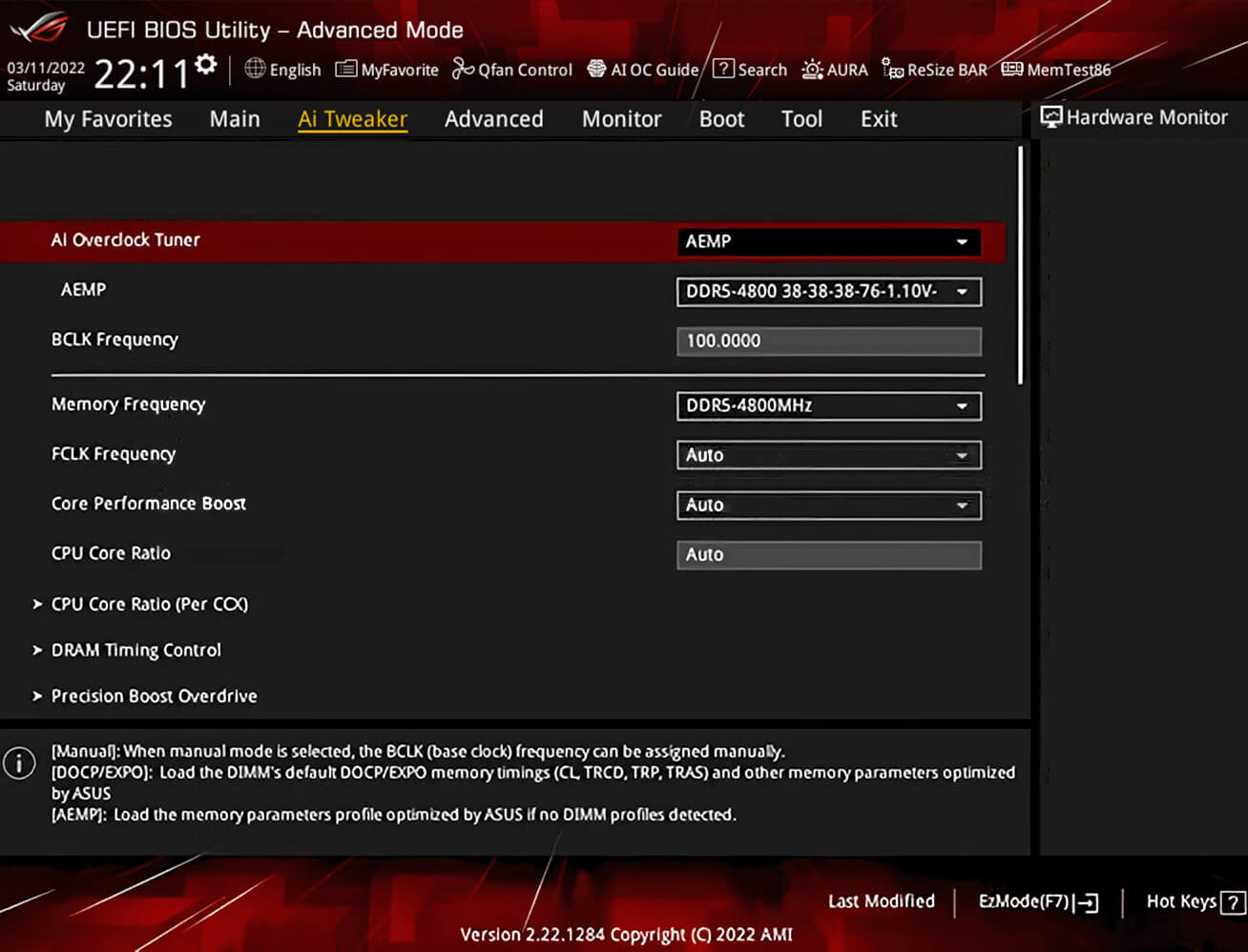Switch to EzMode(F7)
Image resolution: width=1248 pixels, height=952 pixels.
1038,901
